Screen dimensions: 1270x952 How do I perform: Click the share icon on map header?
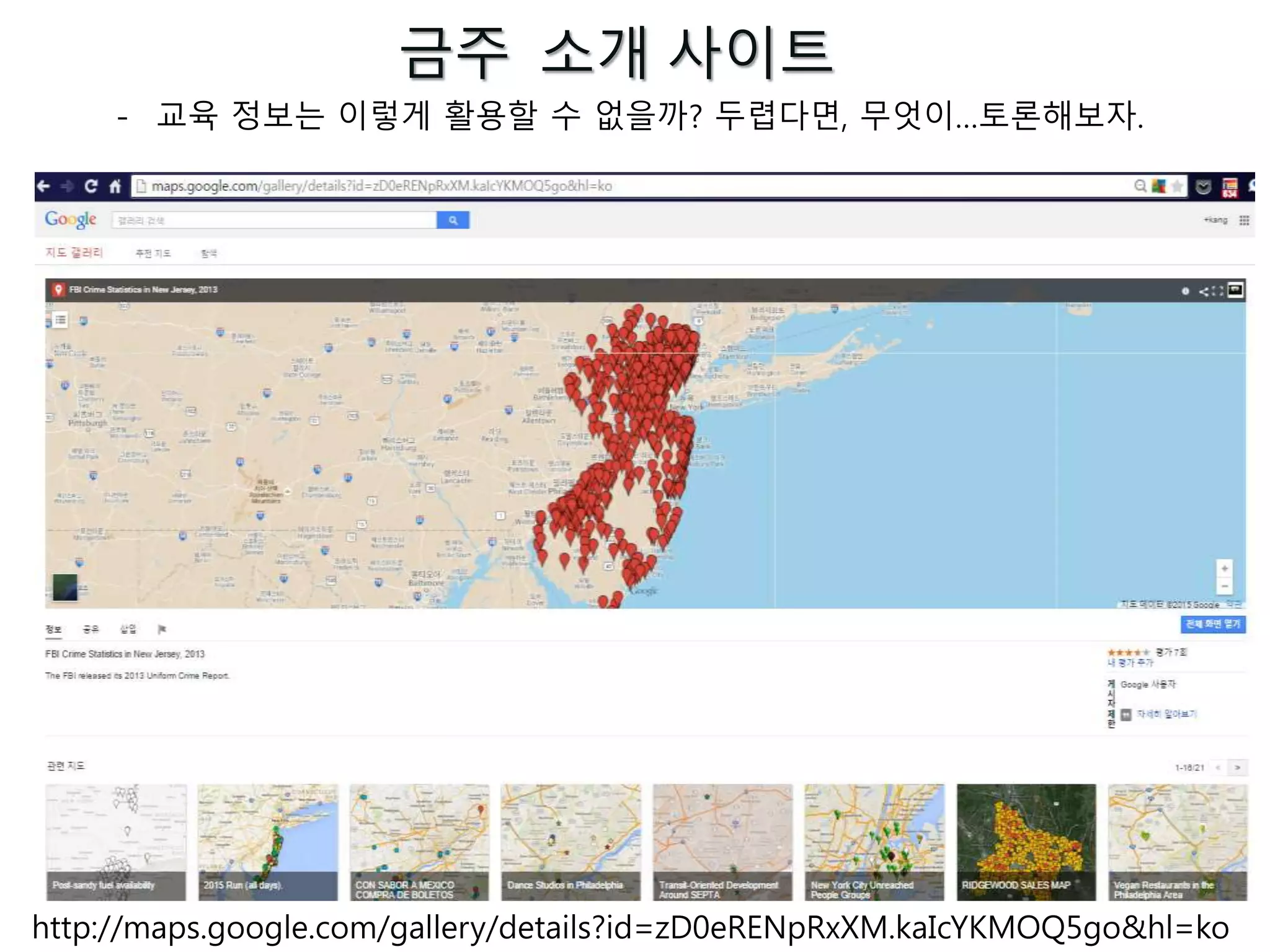click(x=1204, y=291)
